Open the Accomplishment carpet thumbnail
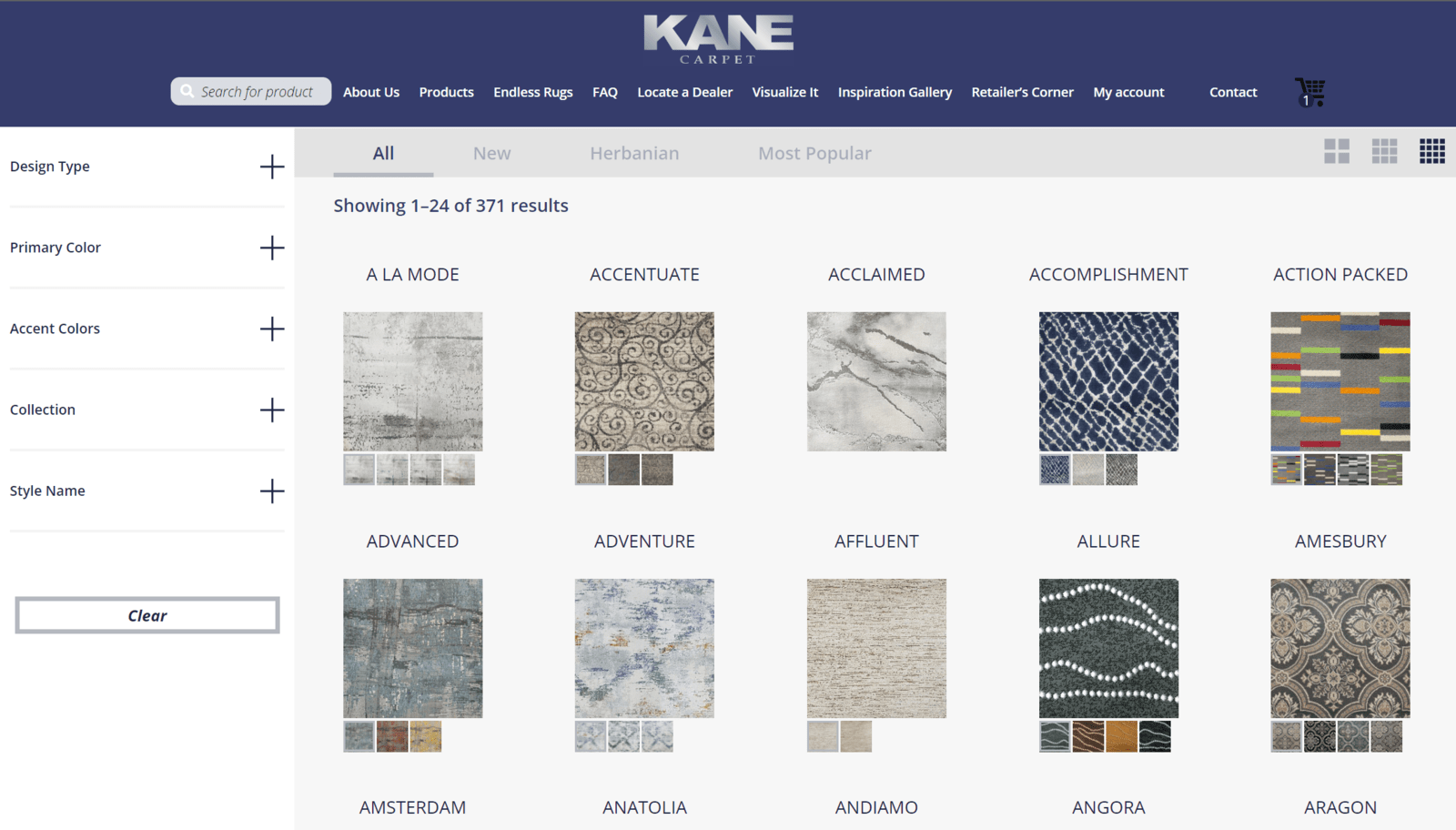This screenshot has height=830, width=1456. 1108,381
